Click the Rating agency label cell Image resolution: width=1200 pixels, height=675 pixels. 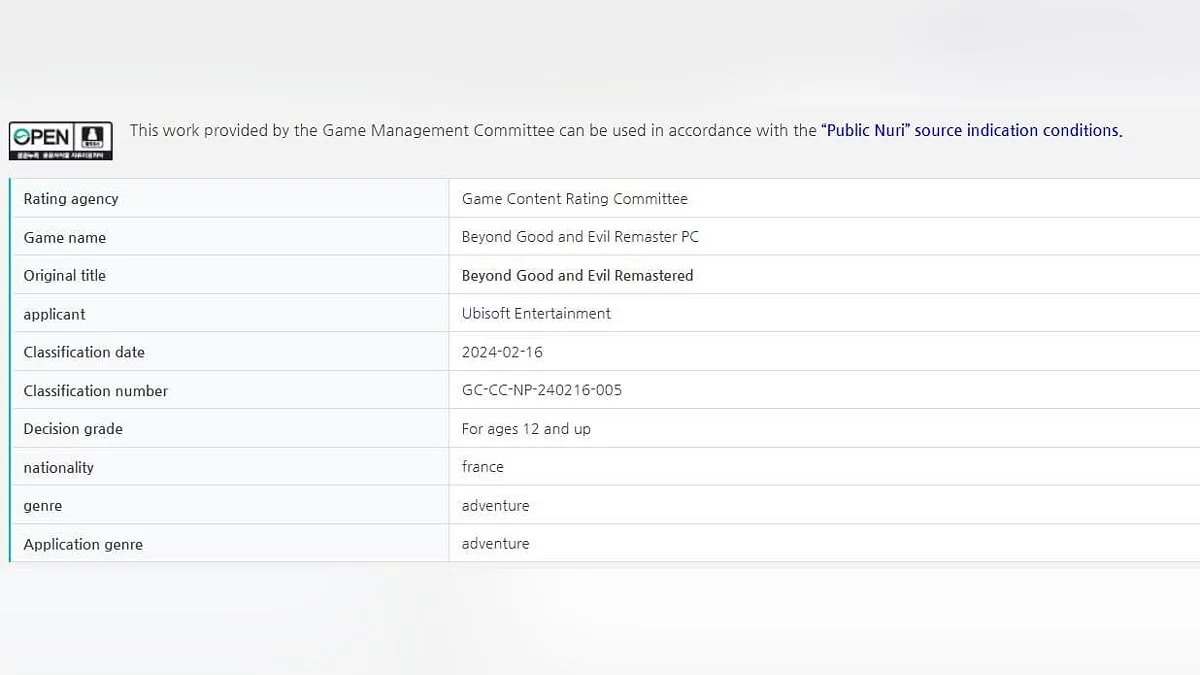pyautogui.click(x=71, y=199)
